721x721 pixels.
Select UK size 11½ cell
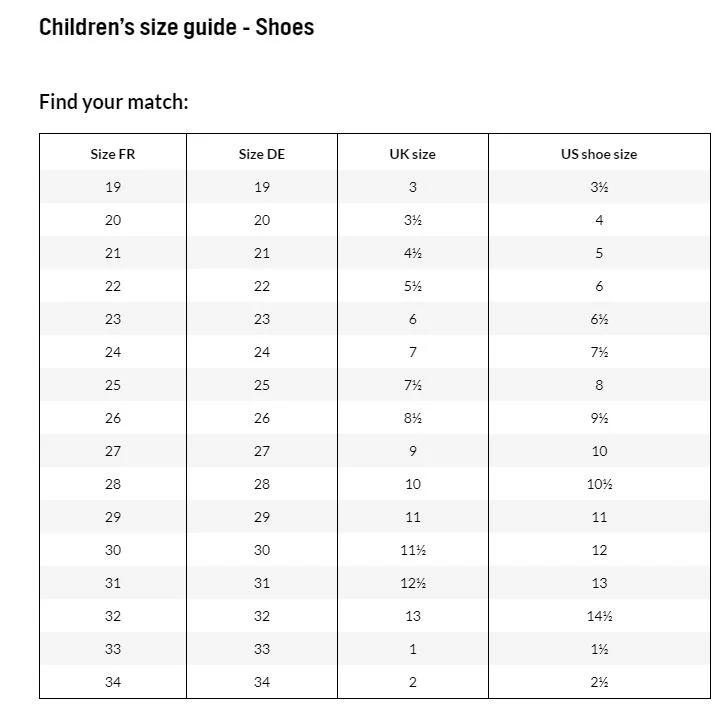tap(412, 550)
